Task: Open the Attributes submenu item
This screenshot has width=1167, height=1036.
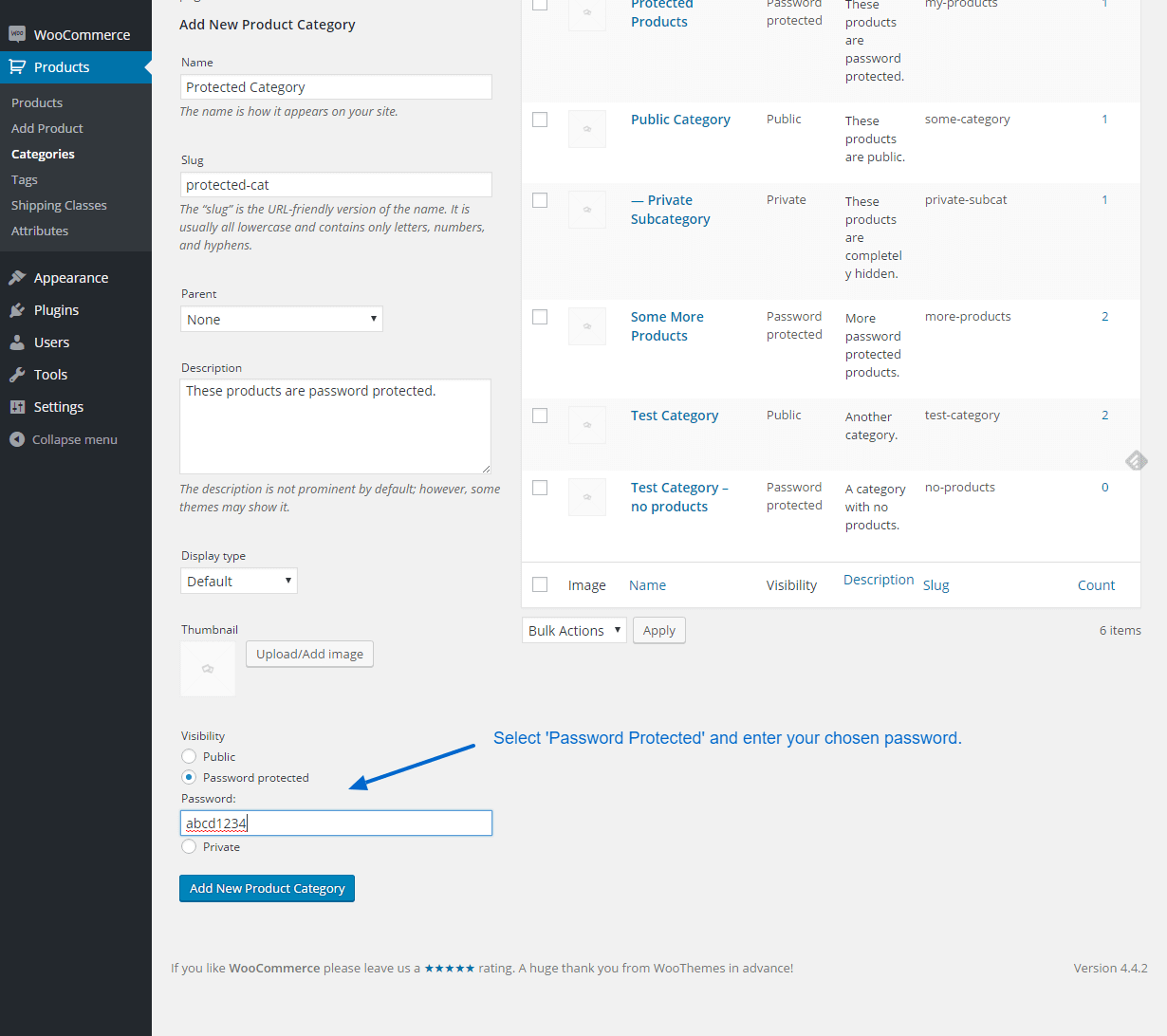Action: pyautogui.click(x=40, y=231)
